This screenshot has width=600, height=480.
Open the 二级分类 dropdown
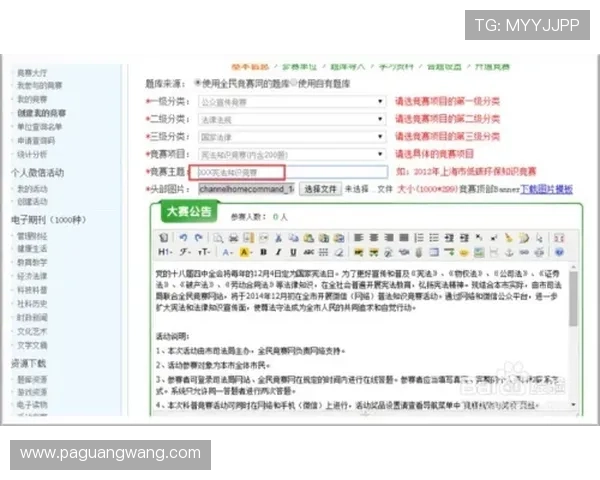pos(292,119)
